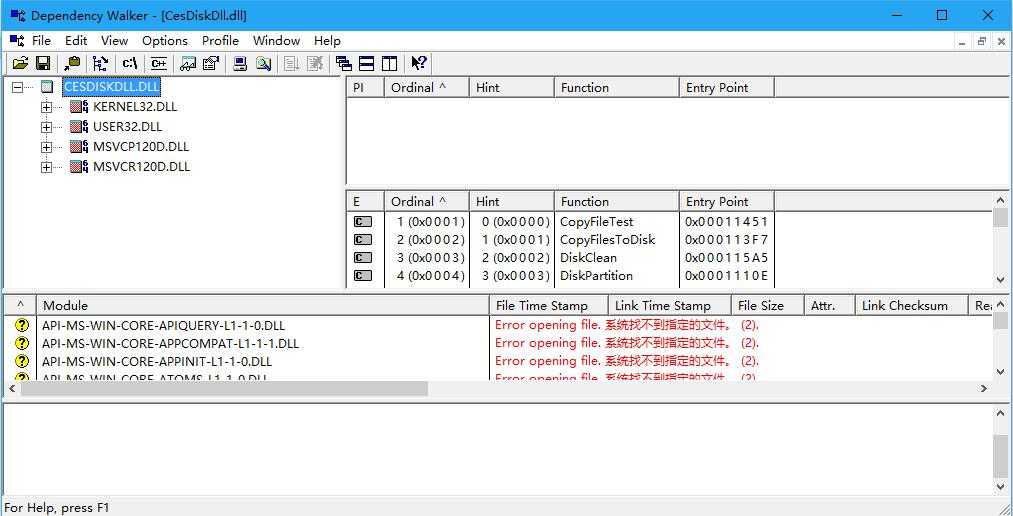Sort by Link Time Stamp column header
This screenshot has height=516, width=1013.
pyautogui.click(x=670, y=305)
